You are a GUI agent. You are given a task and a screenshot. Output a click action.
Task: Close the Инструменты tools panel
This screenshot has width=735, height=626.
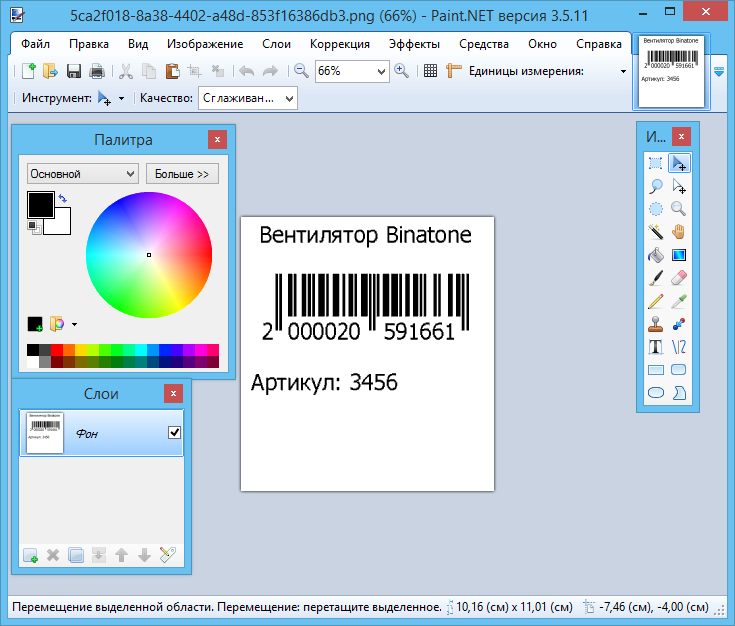pyautogui.click(x=681, y=136)
